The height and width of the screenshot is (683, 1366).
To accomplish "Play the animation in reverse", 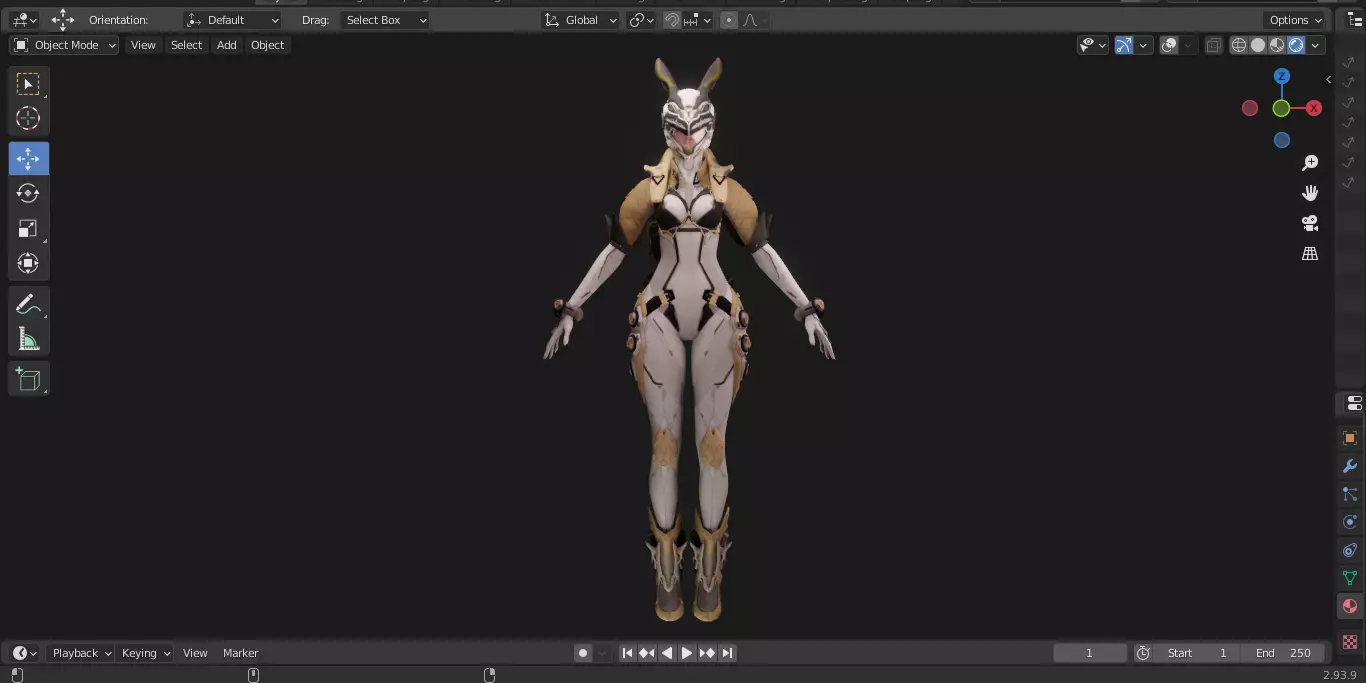I will point(667,653).
